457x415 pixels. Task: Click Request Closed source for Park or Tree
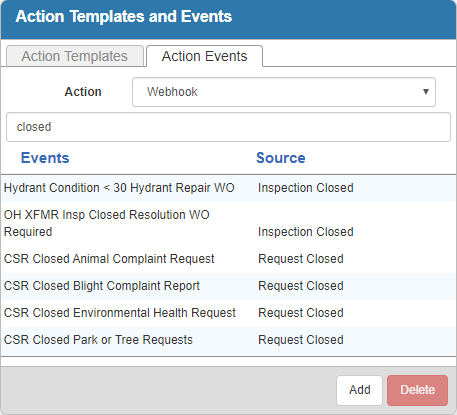(301, 340)
